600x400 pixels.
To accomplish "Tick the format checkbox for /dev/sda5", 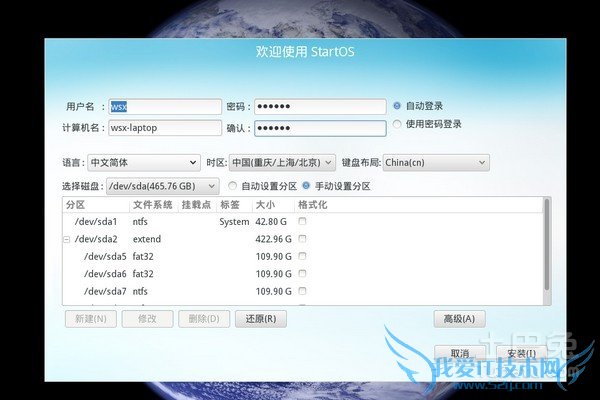I will tap(302, 256).
